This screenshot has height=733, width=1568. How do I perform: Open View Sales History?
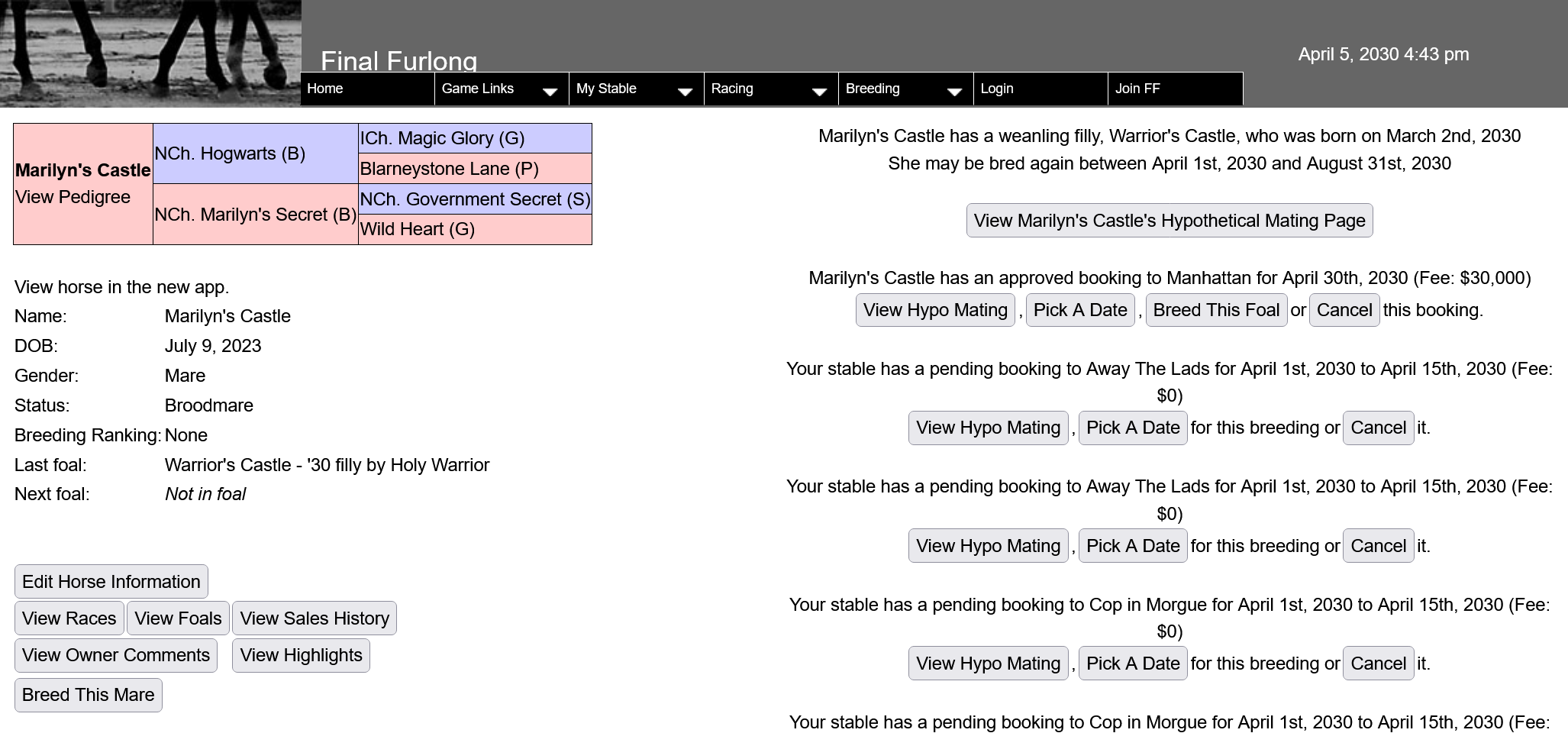pos(315,618)
